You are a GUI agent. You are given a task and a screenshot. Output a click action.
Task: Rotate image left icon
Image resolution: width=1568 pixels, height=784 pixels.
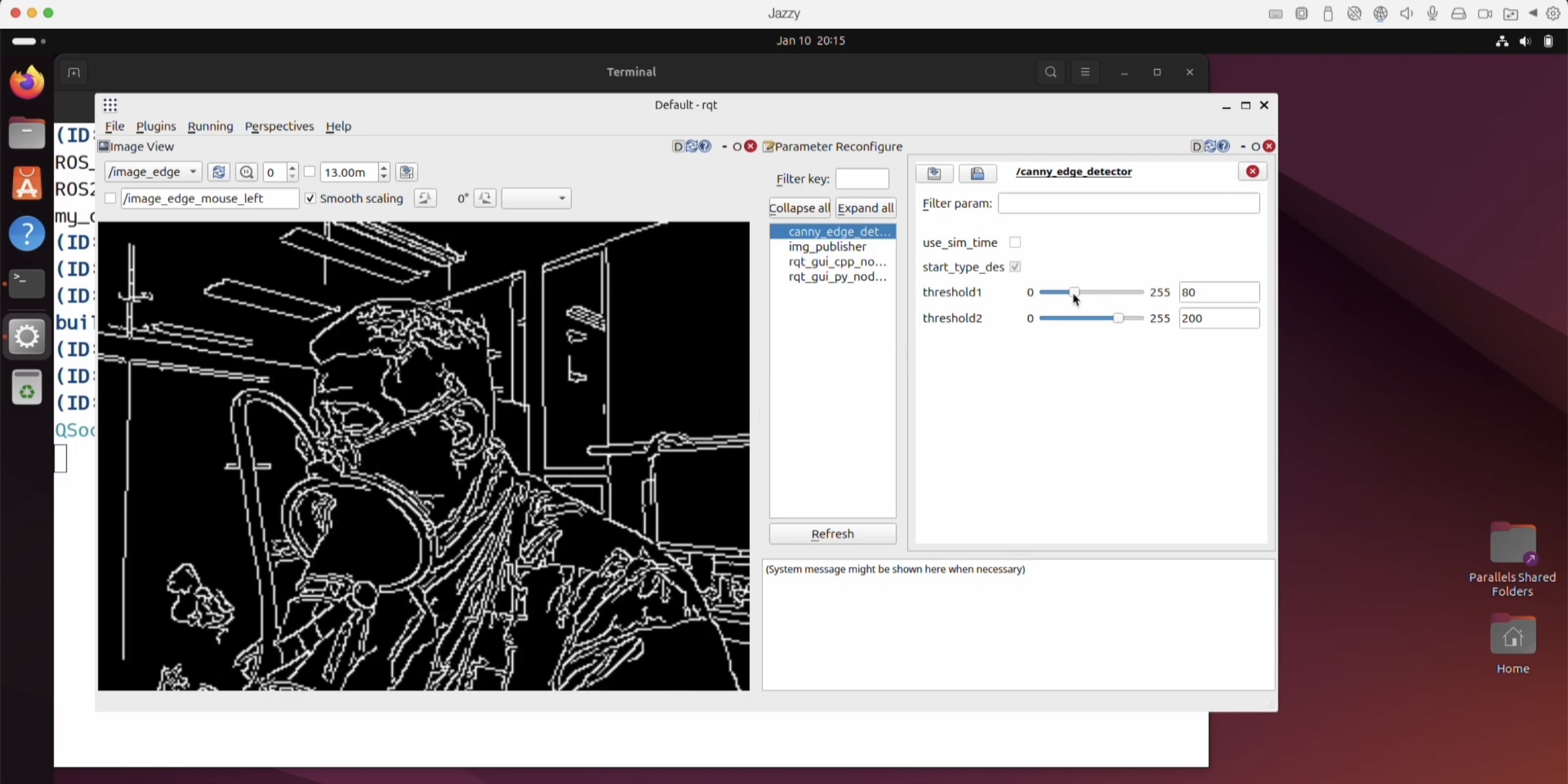(425, 198)
